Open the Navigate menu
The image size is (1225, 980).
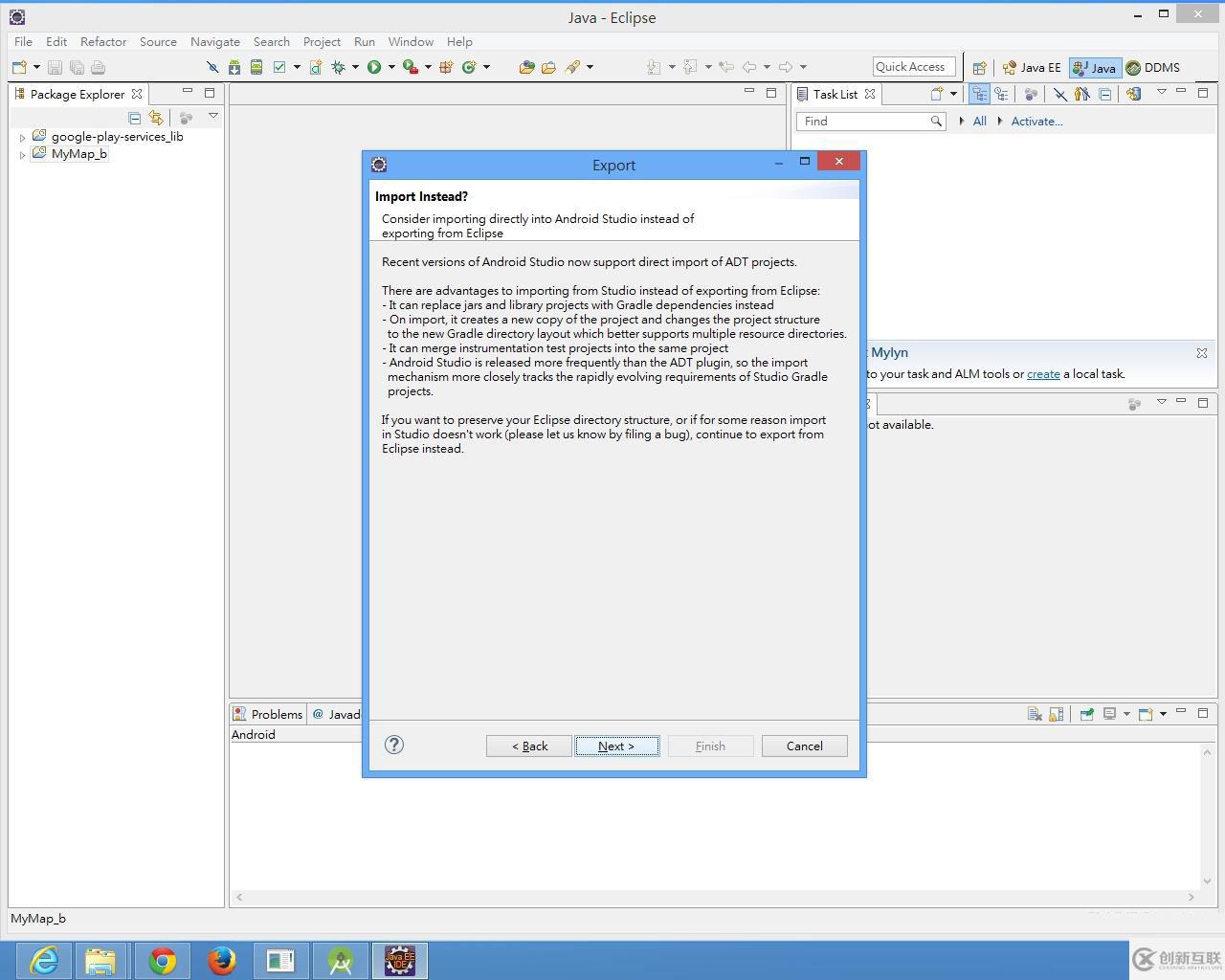[x=215, y=42]
